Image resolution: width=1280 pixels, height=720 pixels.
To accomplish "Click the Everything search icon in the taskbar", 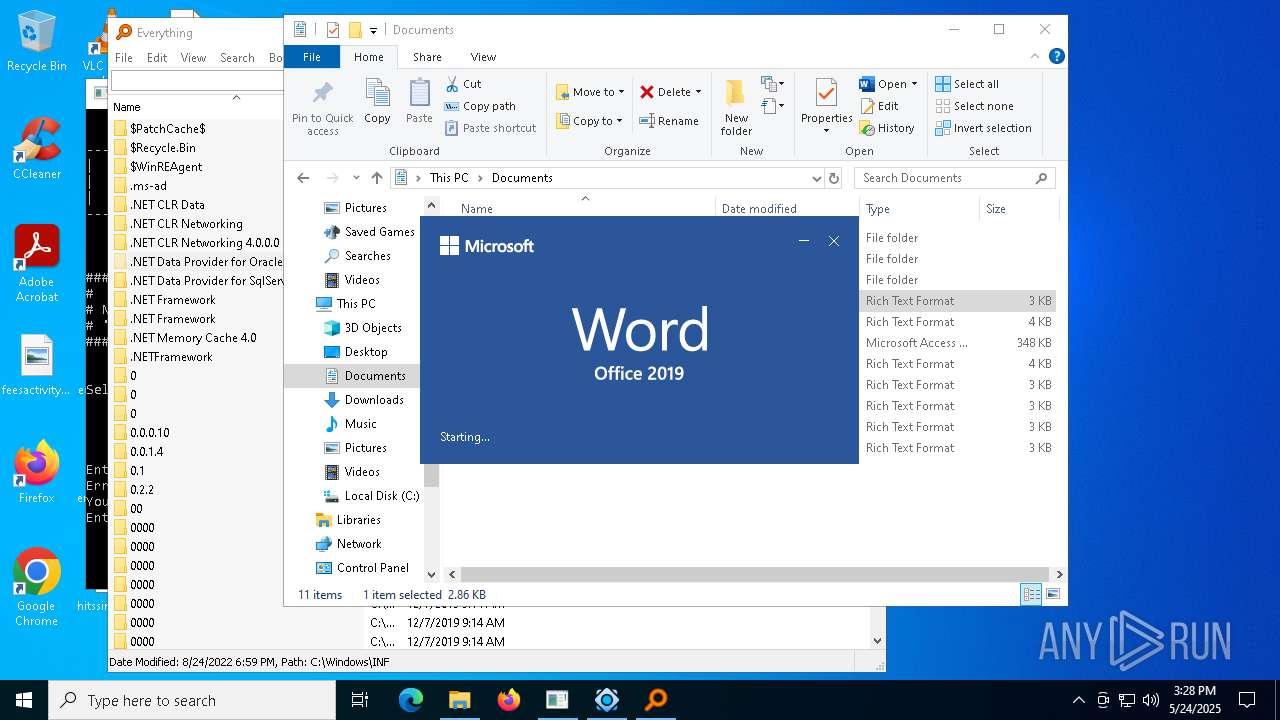I will coord(656,700).
